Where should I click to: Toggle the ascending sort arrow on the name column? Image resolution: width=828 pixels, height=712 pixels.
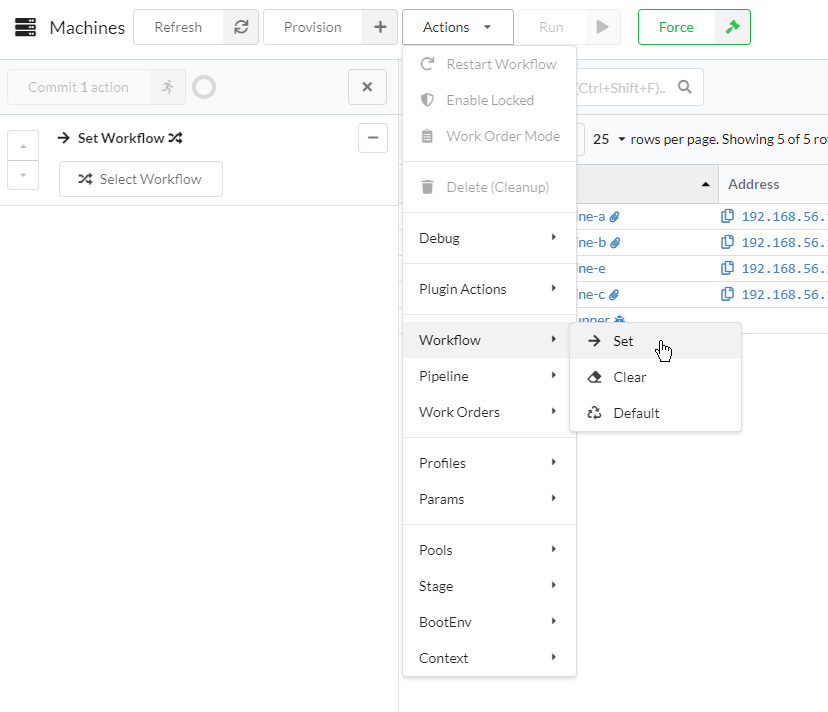(x=706, y=184)
